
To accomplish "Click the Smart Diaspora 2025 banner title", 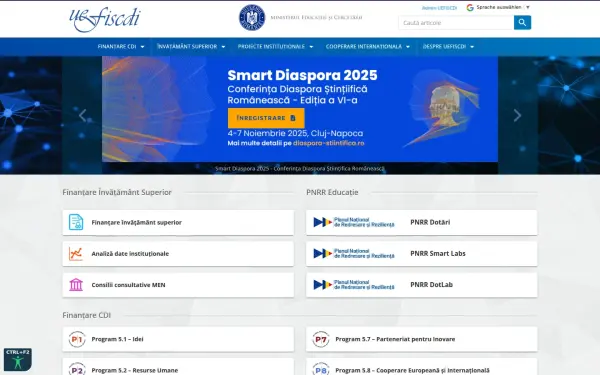I will [x=302, y=75].
